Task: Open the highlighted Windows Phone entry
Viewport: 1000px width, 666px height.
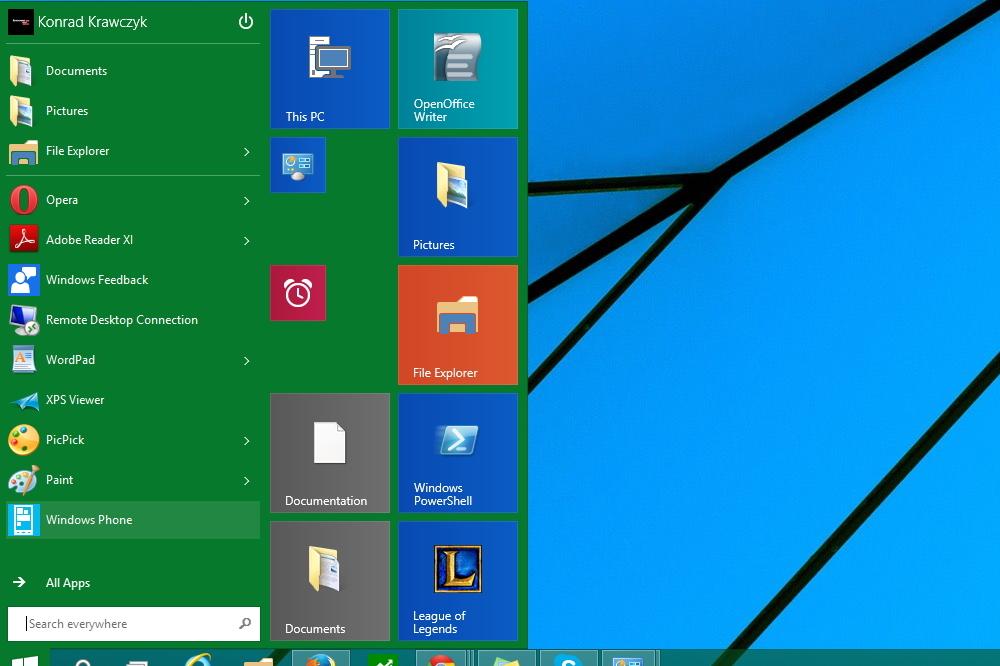Action: 133,520
